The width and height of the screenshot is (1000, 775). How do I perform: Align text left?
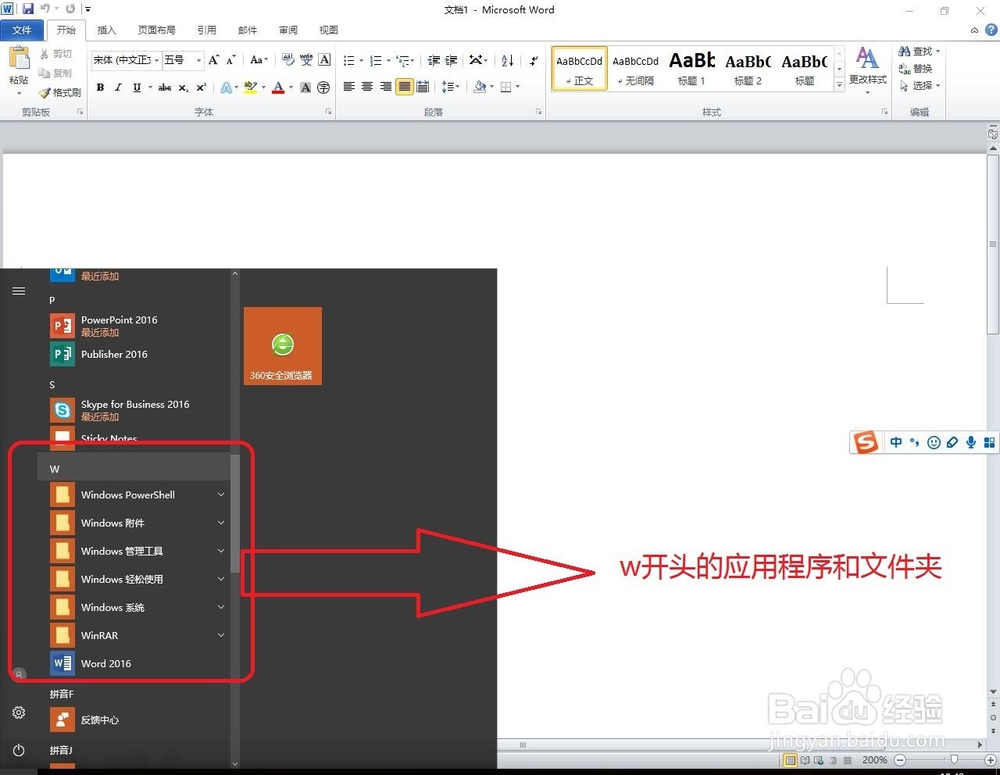(349, 87)
